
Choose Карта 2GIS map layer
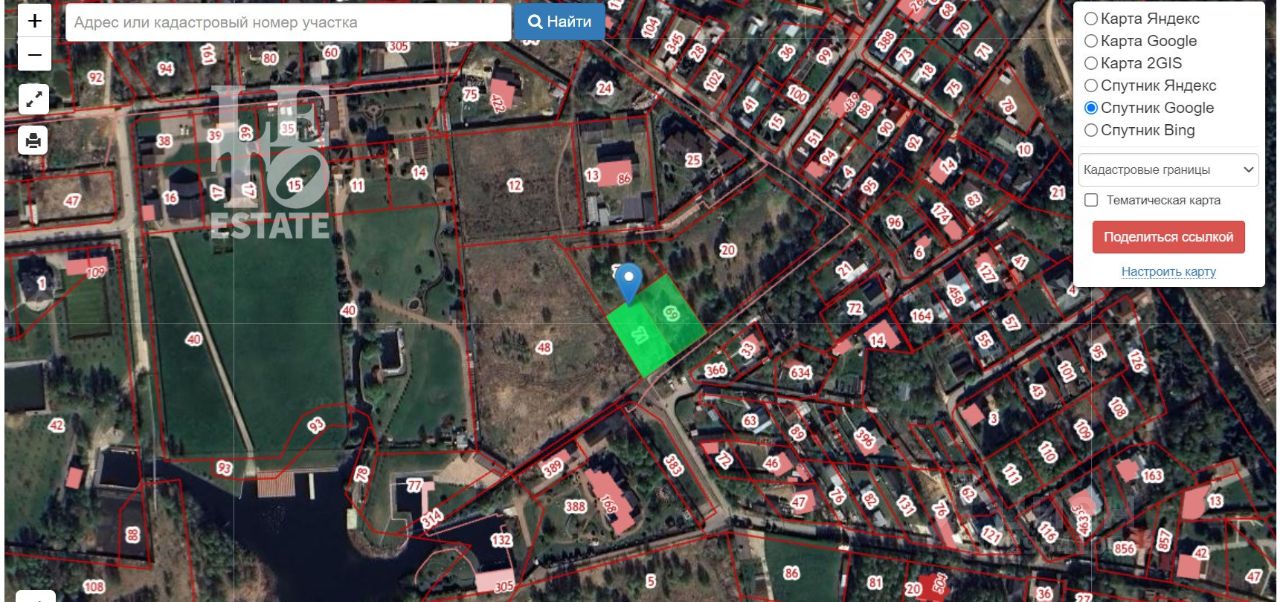[1091, 63]
